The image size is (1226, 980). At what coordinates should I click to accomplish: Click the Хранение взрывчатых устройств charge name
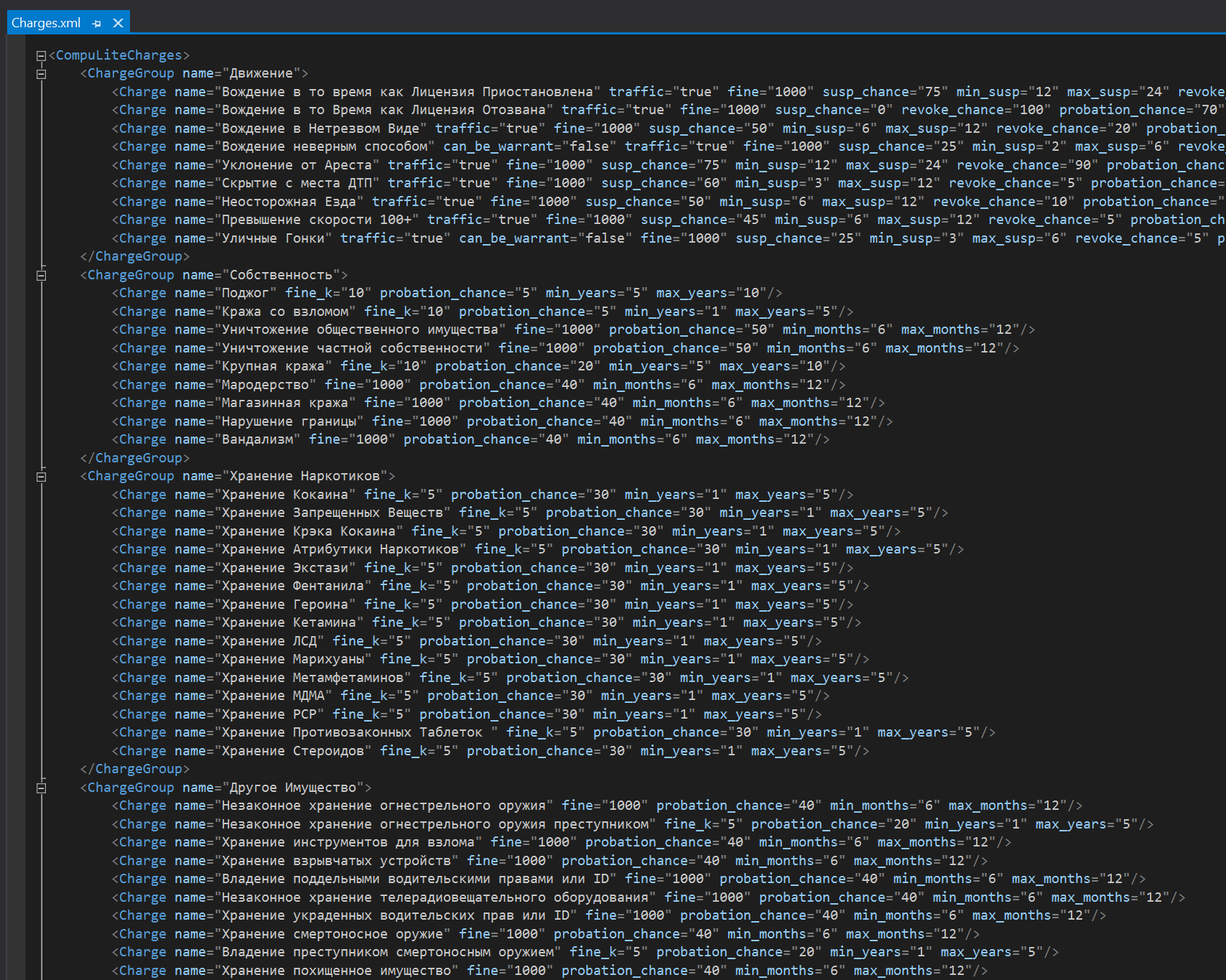(336, 861)
